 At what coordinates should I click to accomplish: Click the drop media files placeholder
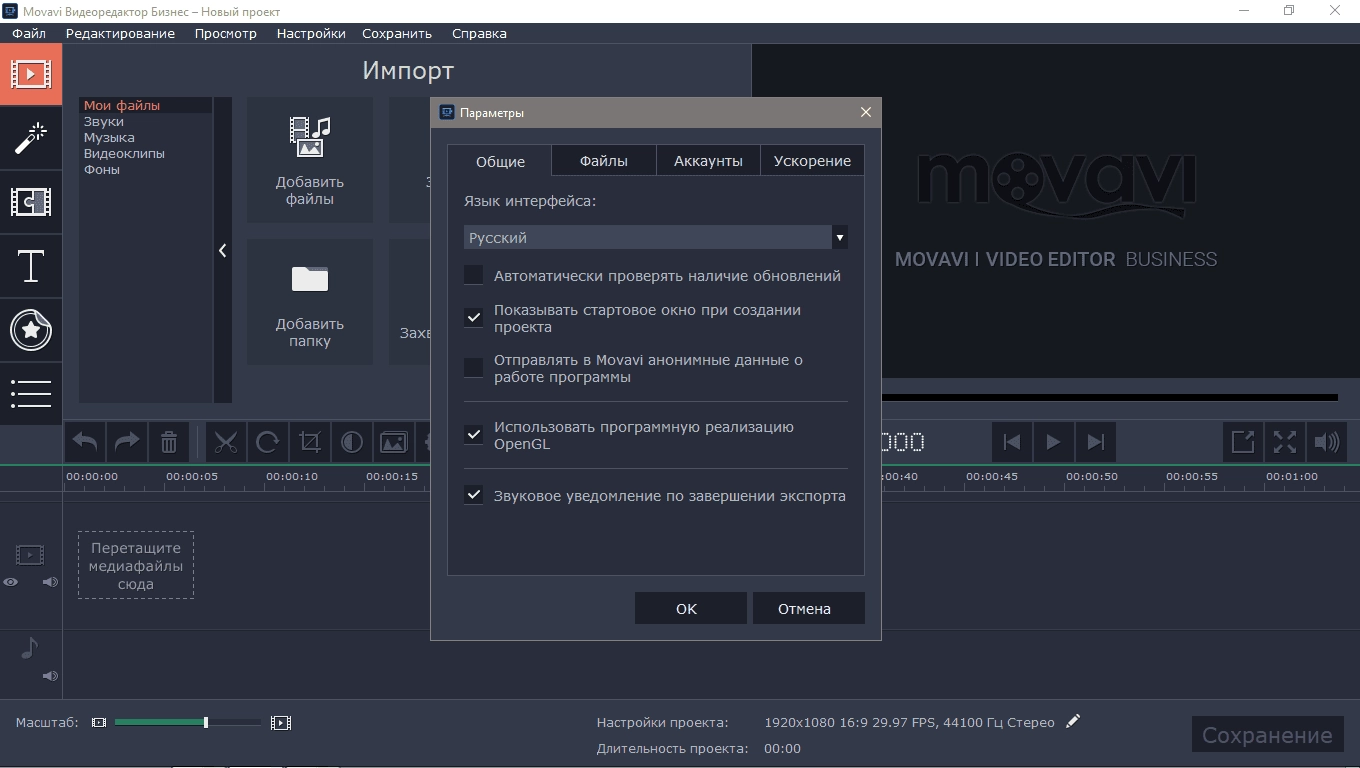click(x=136, y=565)
